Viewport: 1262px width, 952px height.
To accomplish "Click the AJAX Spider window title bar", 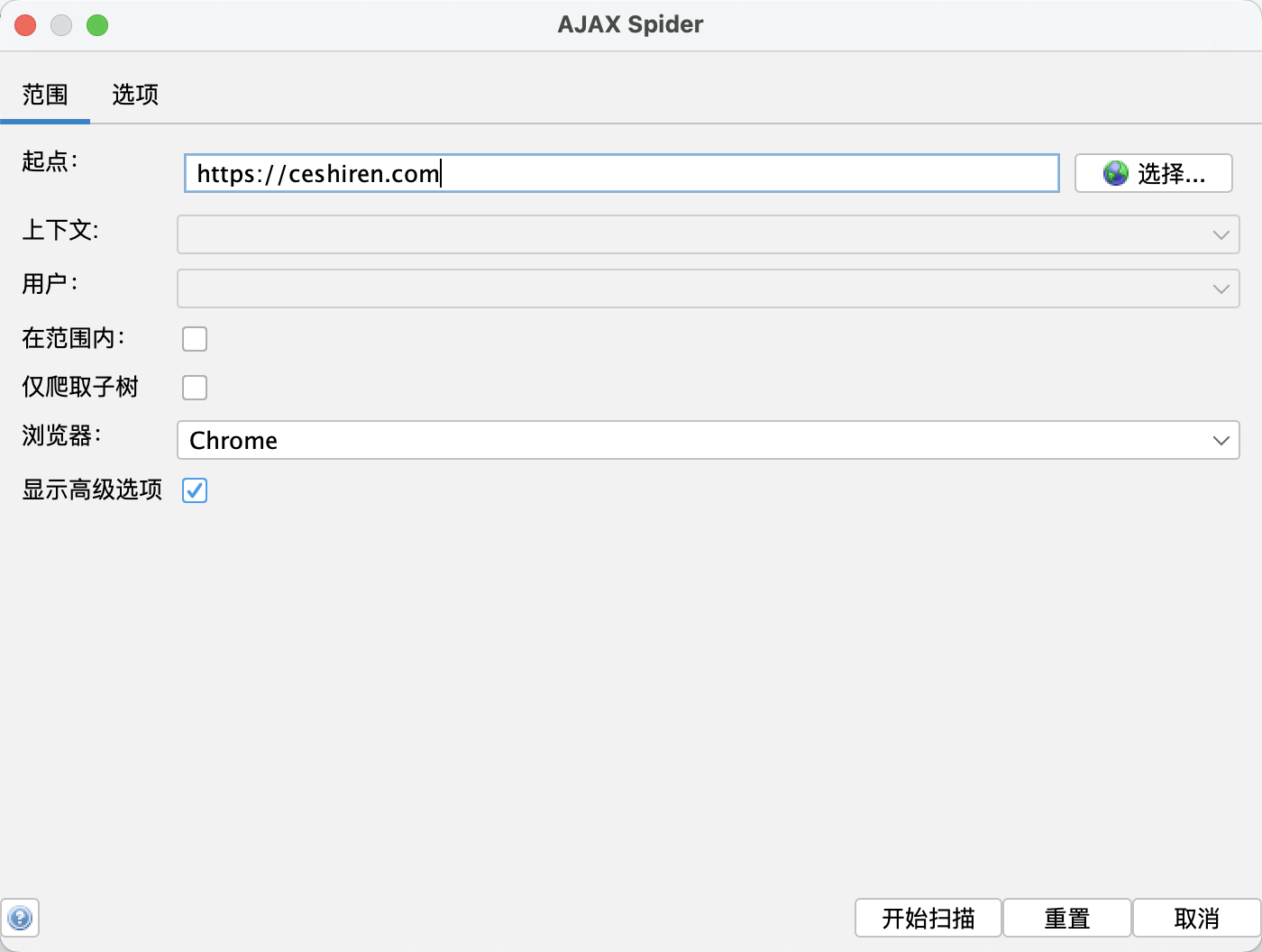I will pos(631,25).
